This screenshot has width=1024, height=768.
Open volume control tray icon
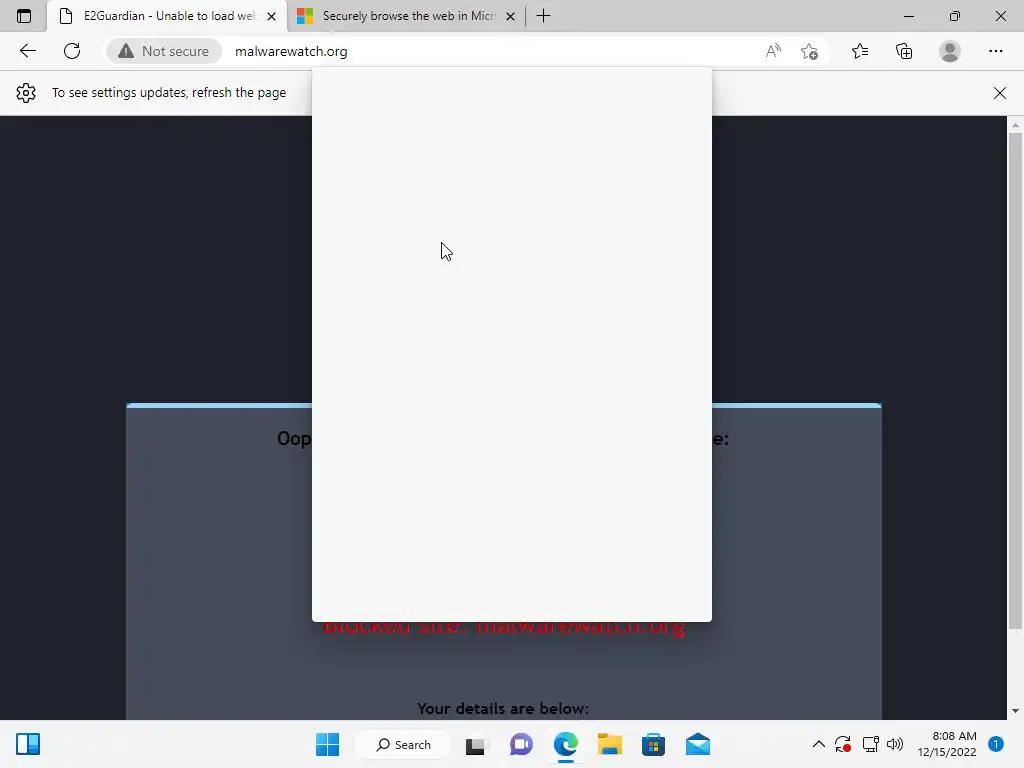pos(895,744)
